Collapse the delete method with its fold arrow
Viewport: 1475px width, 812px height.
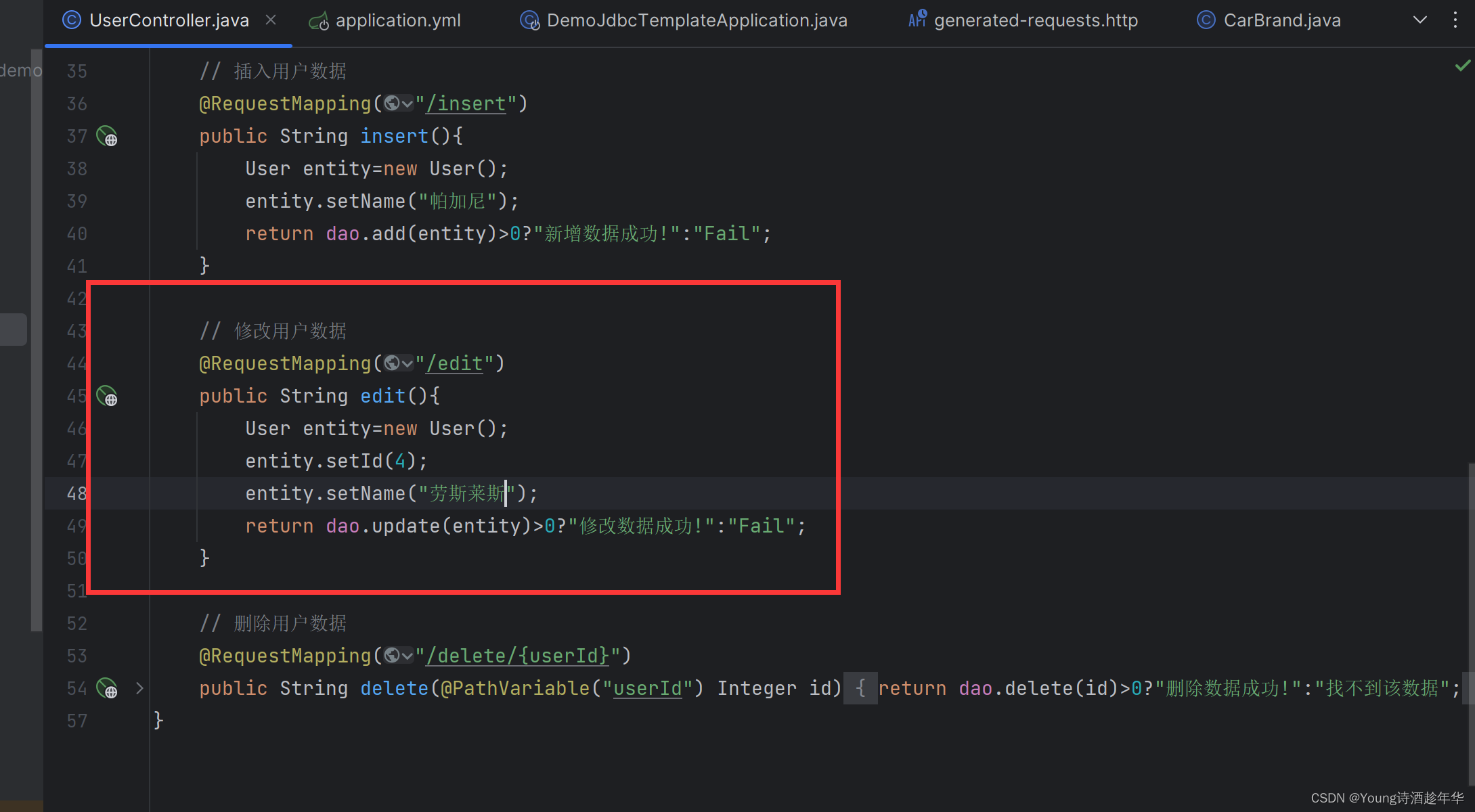click(x=139, y=688)
